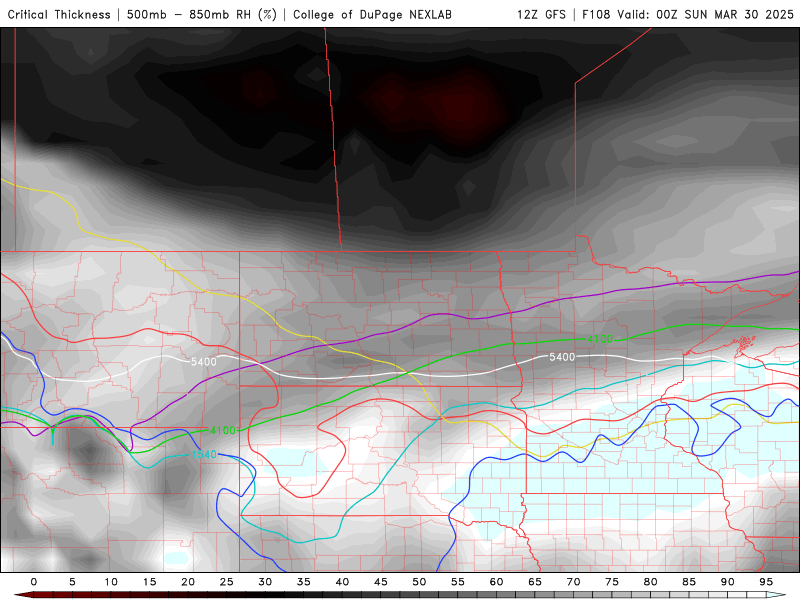This screenshot has width=800, height=600.
Task: Click the 4100 label just above the 1540 label
Action: (222, 431)
